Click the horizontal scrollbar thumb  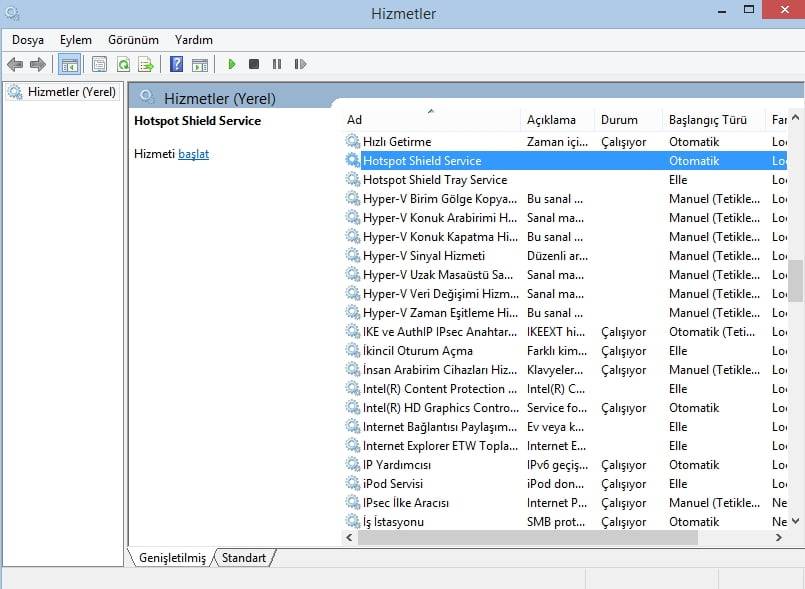click(528, 538)
